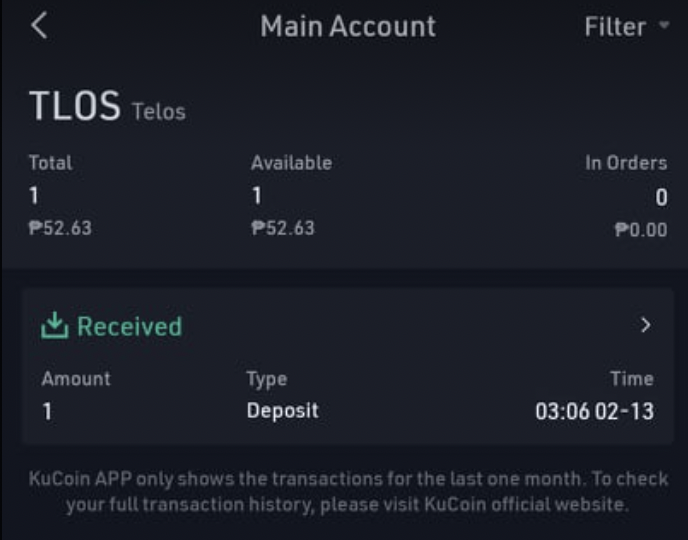Open the Filter dropdown

pos(627,27)
